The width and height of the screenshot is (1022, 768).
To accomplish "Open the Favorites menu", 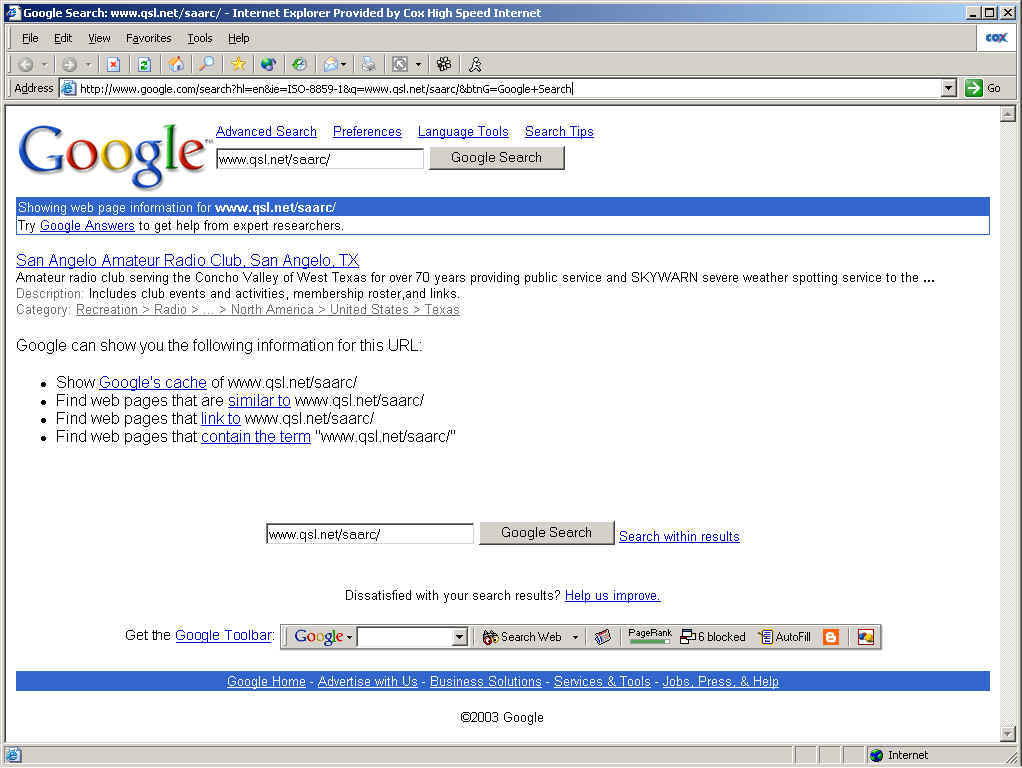I will click(x=149, y=38).
